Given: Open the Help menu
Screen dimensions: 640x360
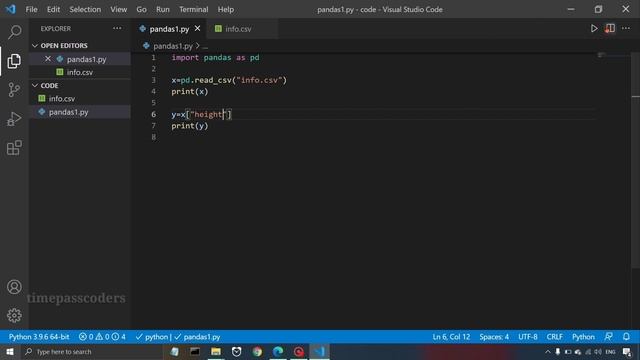Looking at the screenshot, I should tap(226, 9).
